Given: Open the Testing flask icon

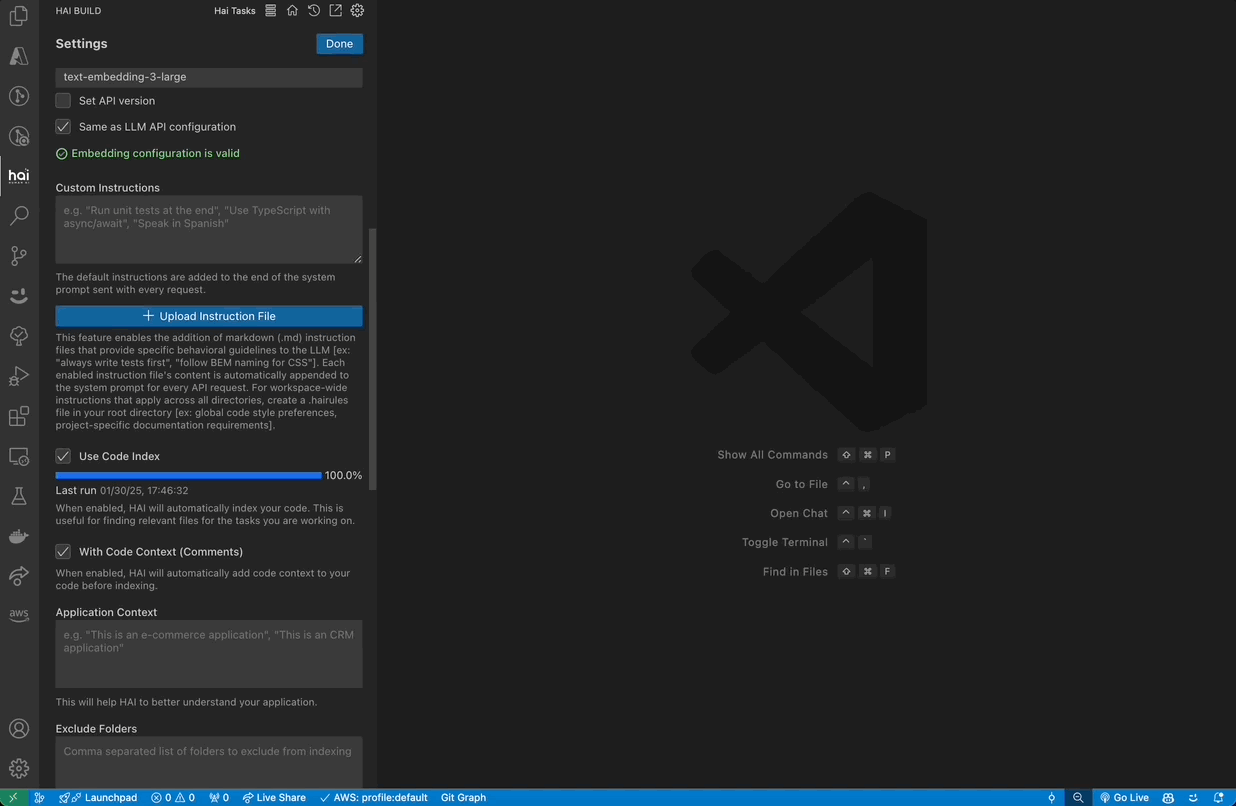Looking at the screenshot, I should coord(19,496).
